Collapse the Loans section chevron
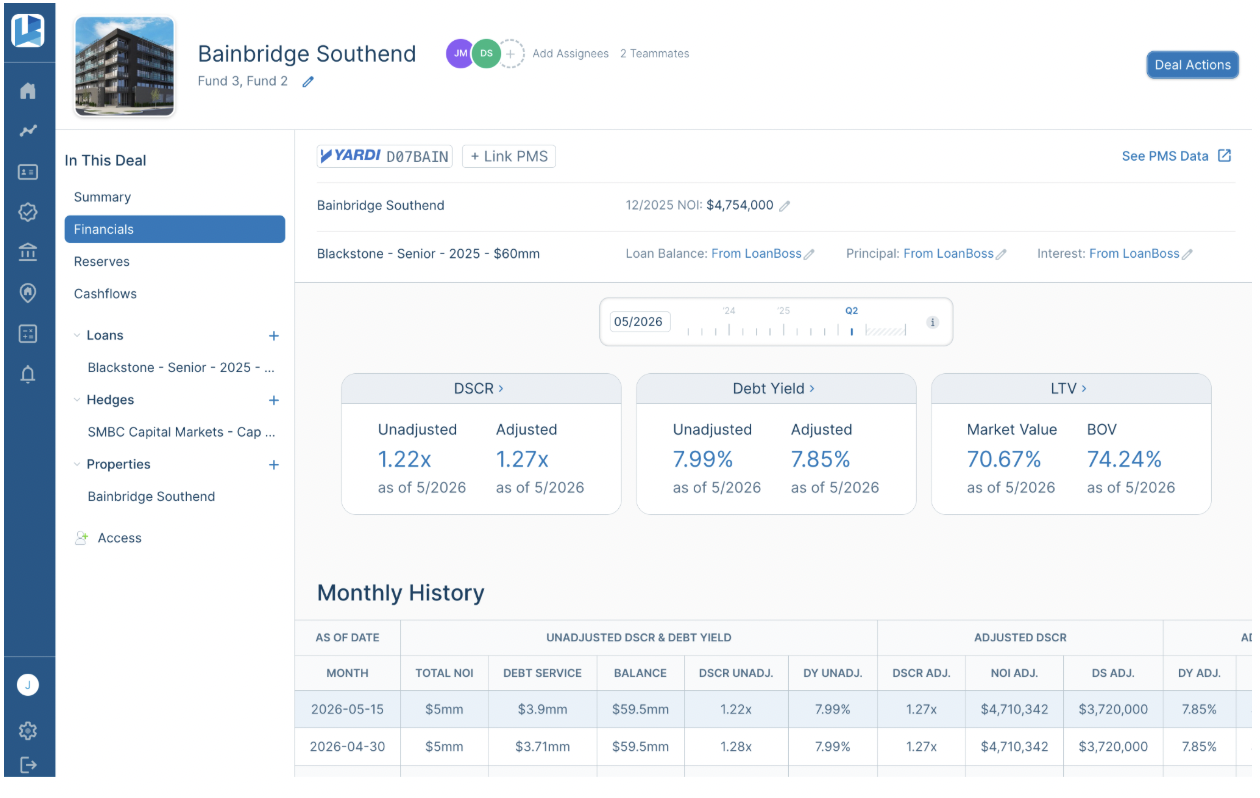The width and height of the screenshot is (1260, 798). click(77, 336)
